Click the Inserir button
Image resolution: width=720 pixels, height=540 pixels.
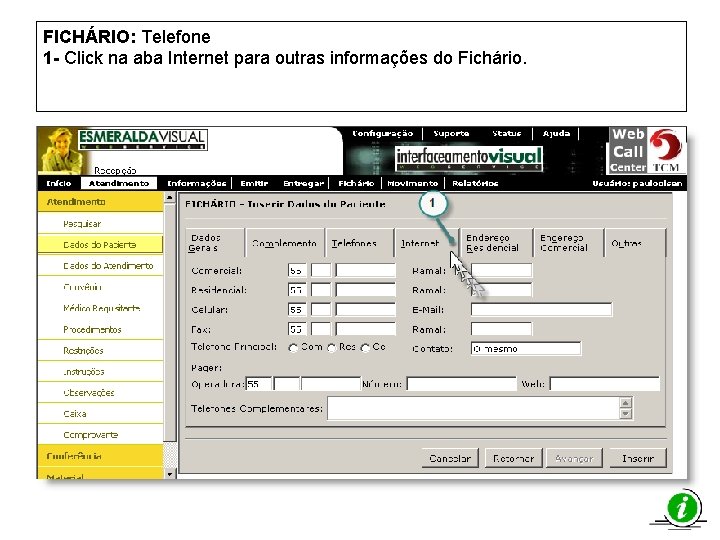(638, 458)
